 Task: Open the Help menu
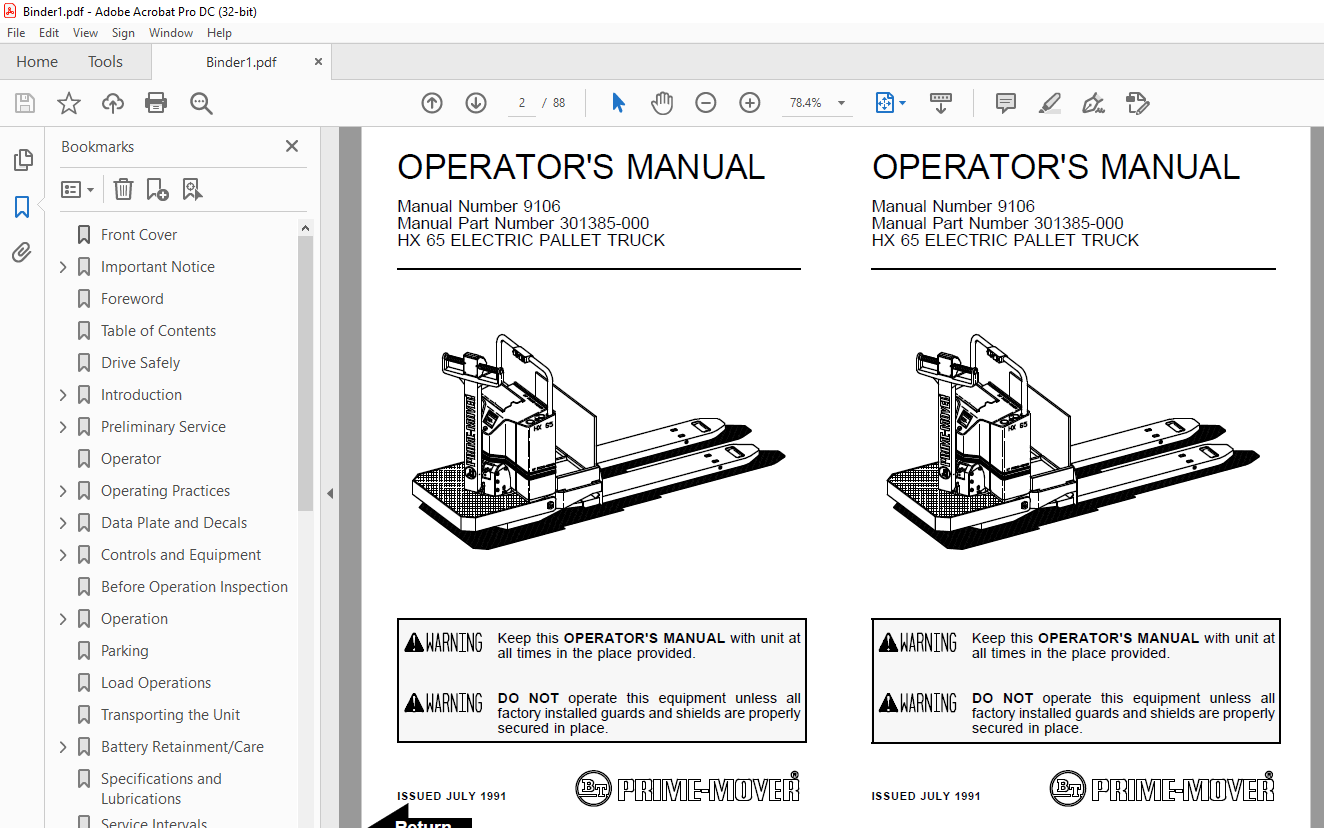click(219, 33)
